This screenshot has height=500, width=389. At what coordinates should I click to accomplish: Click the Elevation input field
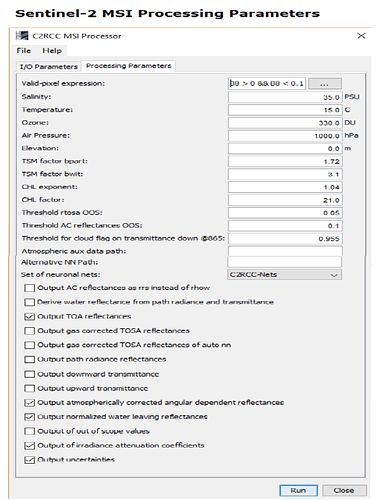click(285, 148)
